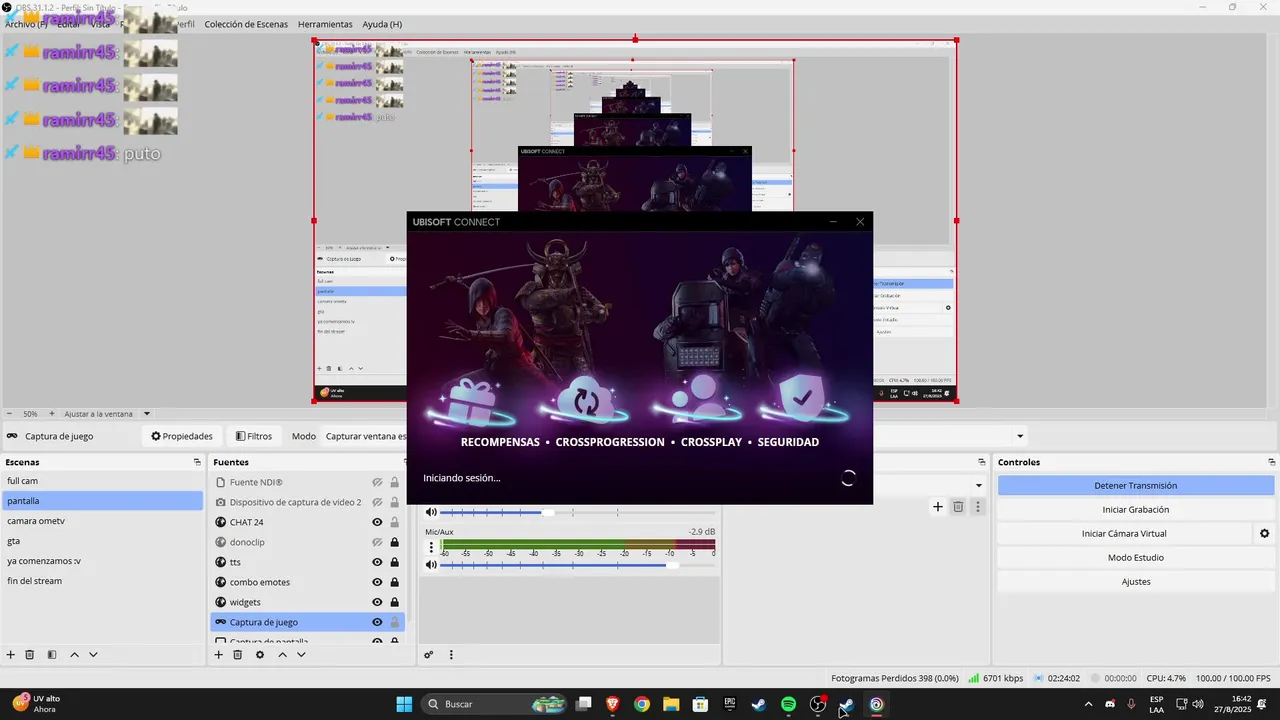This screenshot has width=1280, height=720.
Task: Open transition properties three-dot menu
Action: tap(978, 507)
